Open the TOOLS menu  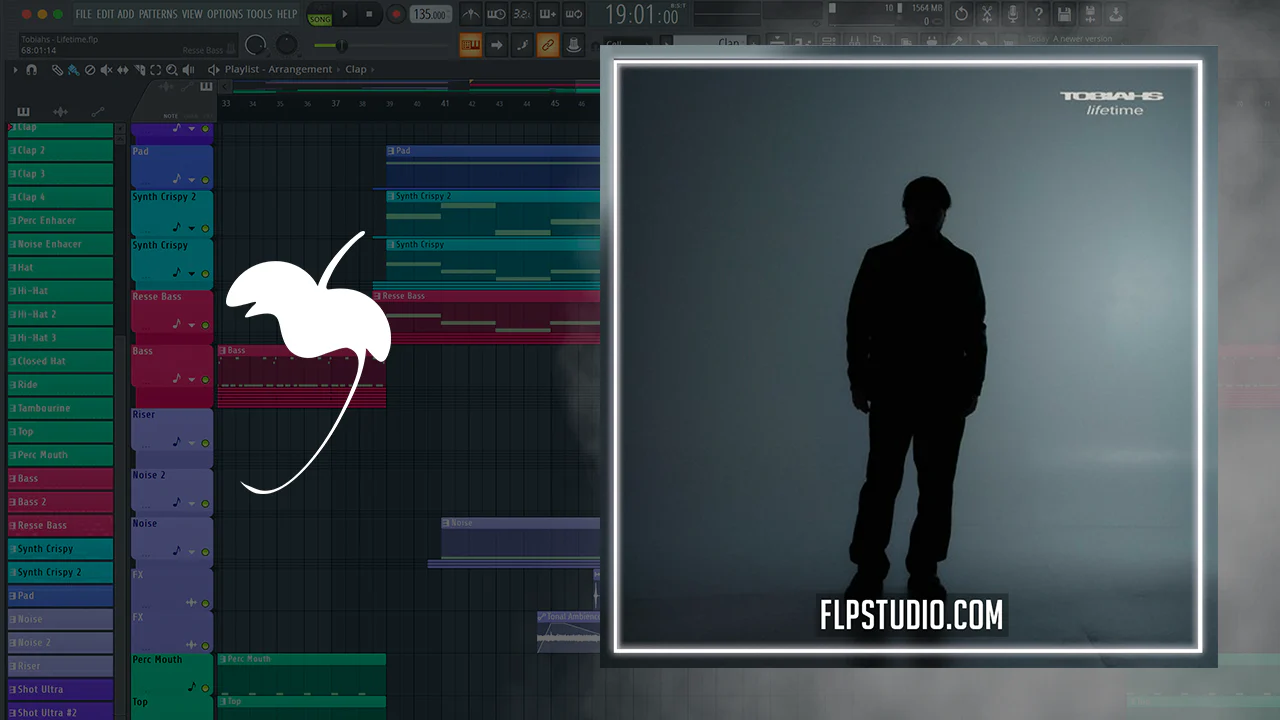click(259, 14)
